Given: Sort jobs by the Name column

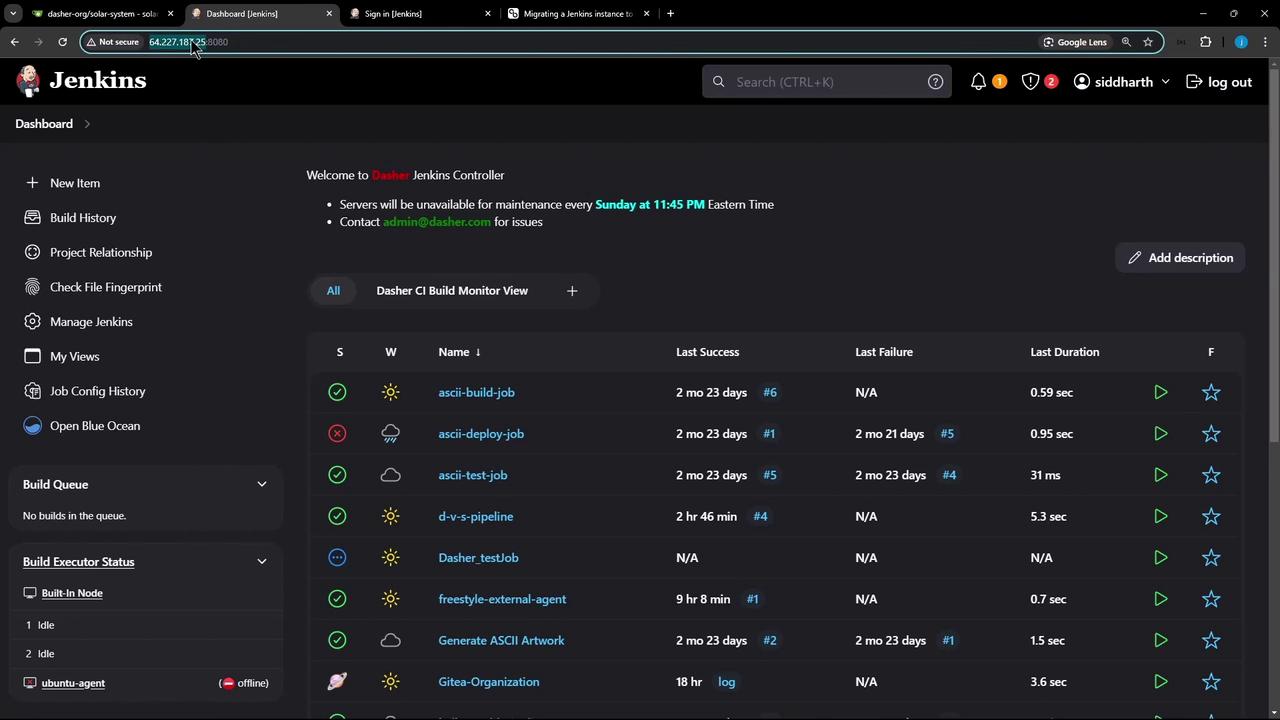Looking at the screenshot, I should coord(459,352).
